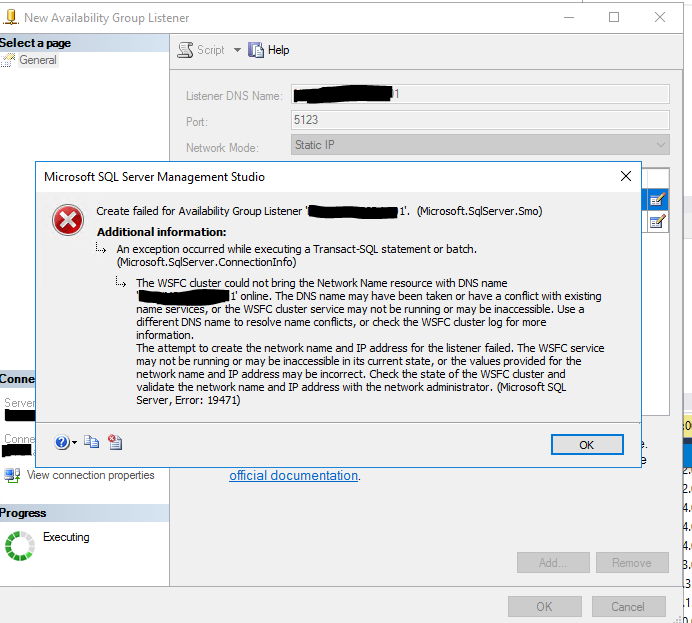This screenshot has width=692, height=623.
Task: Click the OK button in the error dialog
Action: pos(587,444)
